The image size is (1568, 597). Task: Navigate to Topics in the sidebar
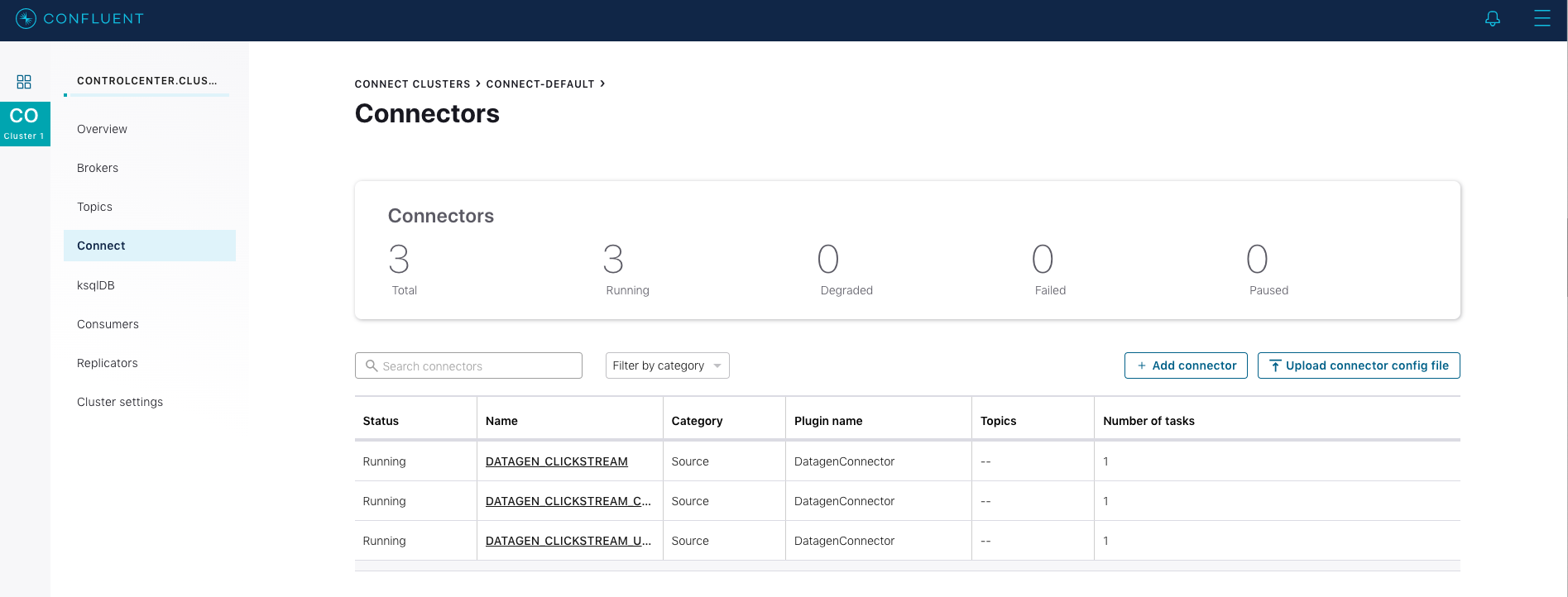[94, 207]
